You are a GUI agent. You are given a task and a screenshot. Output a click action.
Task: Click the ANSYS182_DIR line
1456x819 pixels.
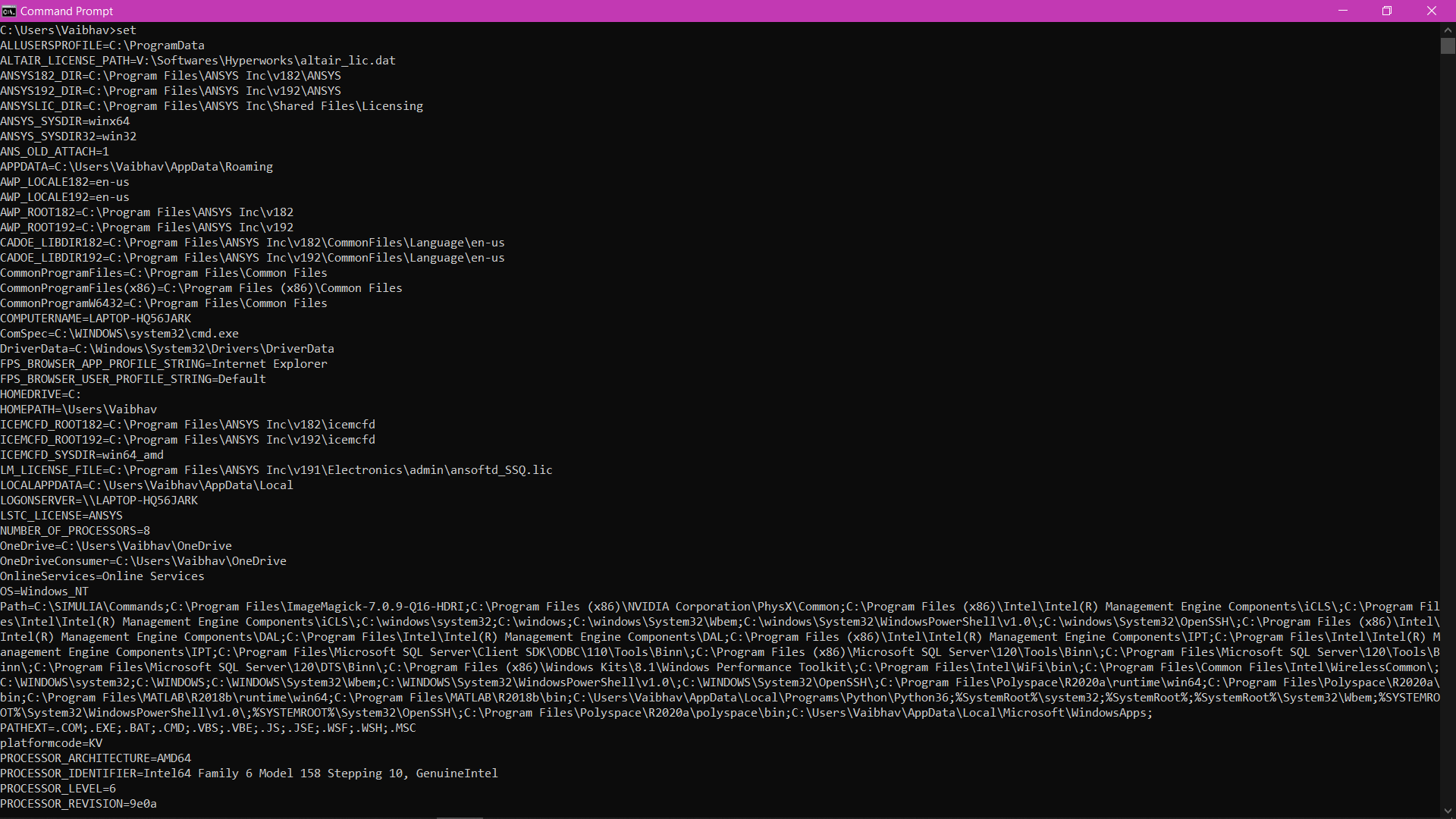tap(171, 76)
